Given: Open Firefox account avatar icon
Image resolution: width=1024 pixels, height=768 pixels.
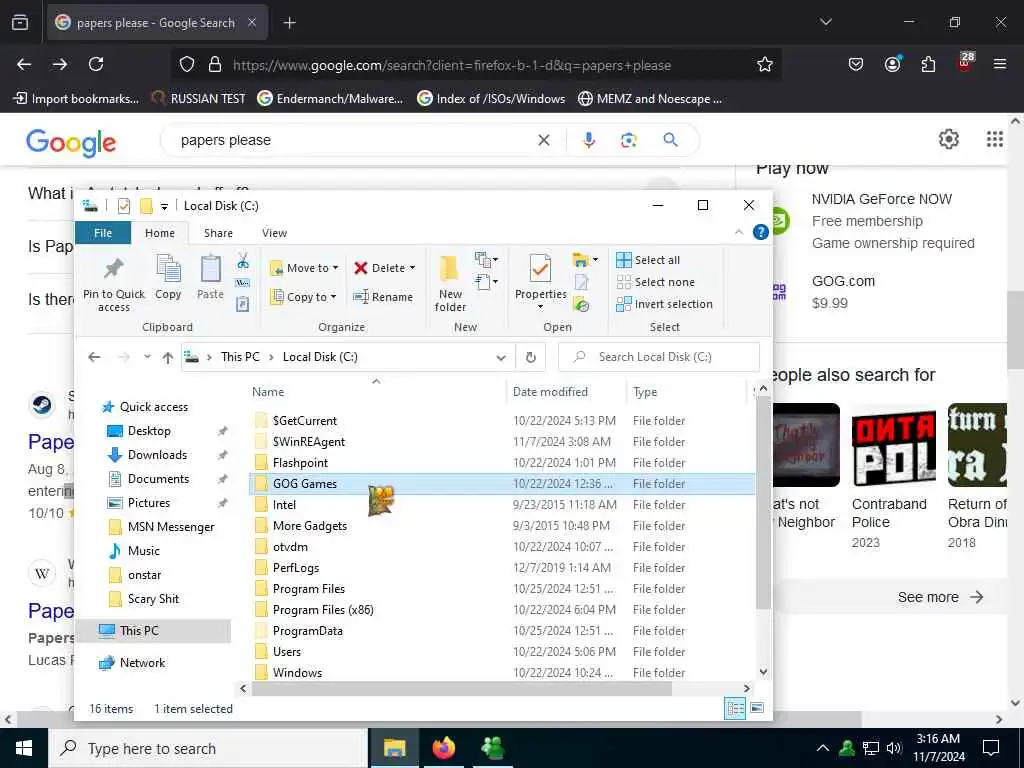Looking at the screenshot, I should (892, 64).
